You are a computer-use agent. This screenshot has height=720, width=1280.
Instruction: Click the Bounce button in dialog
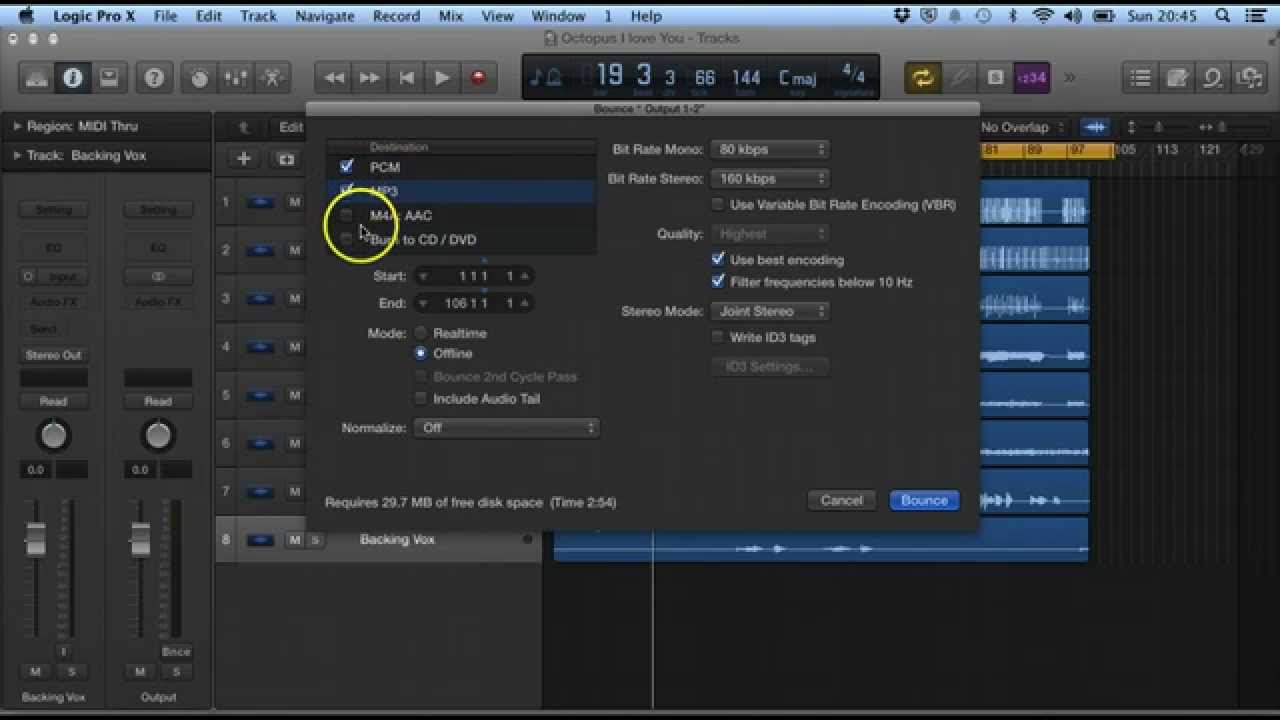(x=924, y=500)
